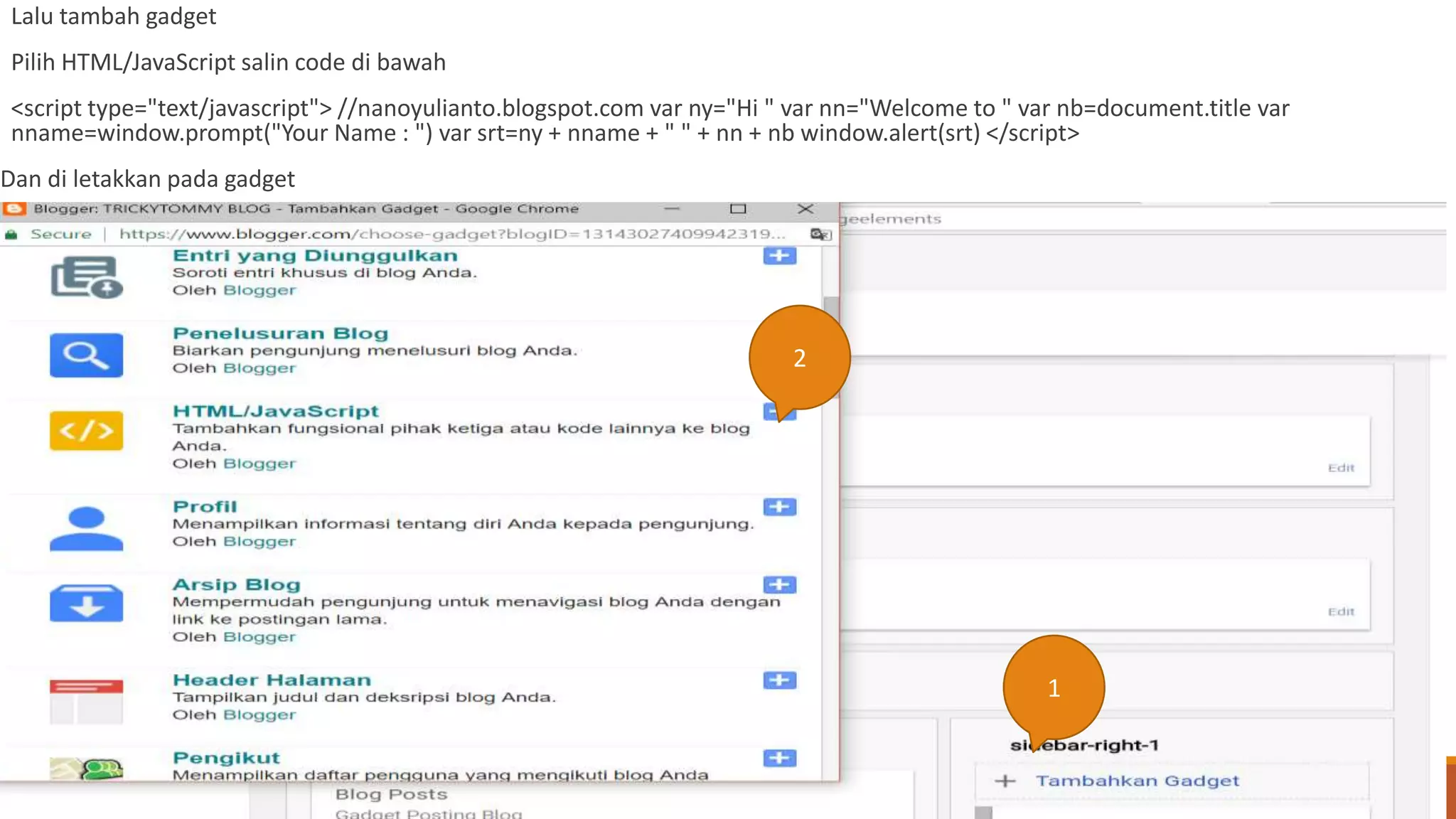
Task: Click the blue magnifier Penelusuran Blog icon
Action: 86,355
